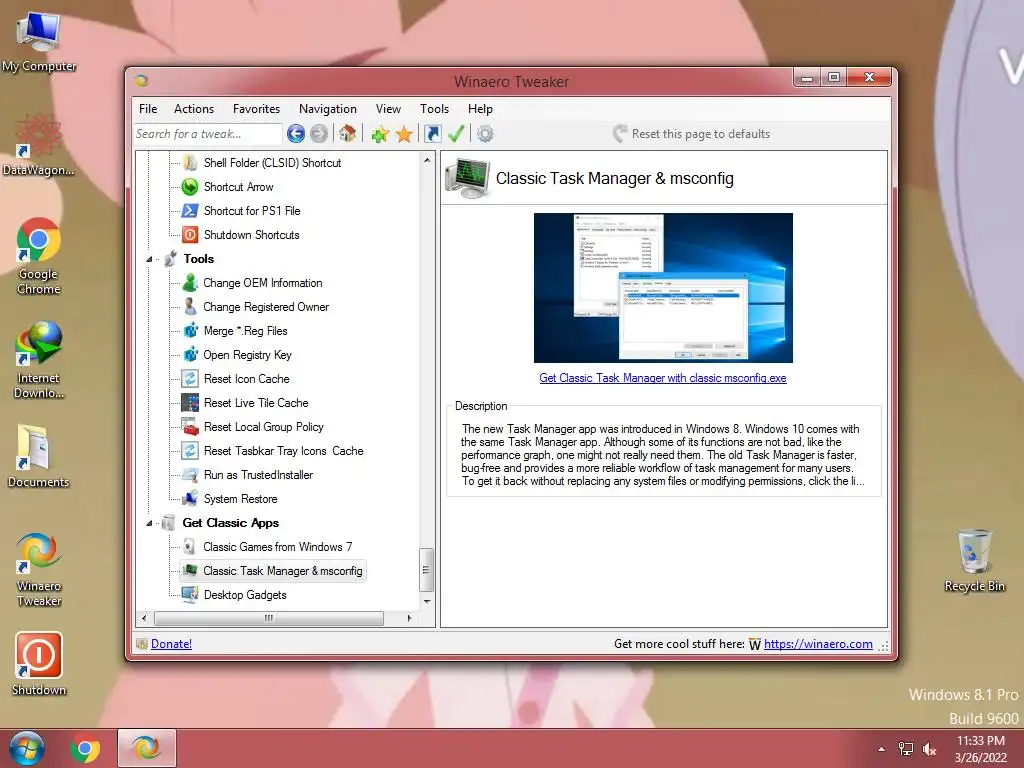Select the Recycle Bin desktop icon
Image resolution: width=1024 pixels, height=768 pixels.
tap(974, 561)
